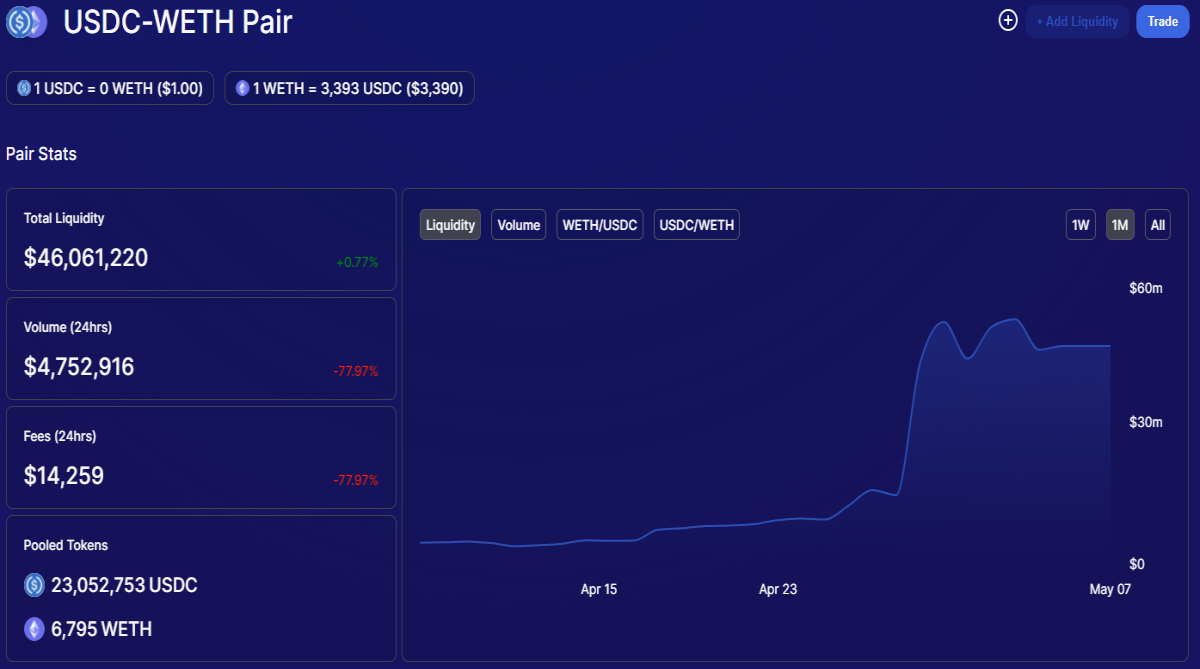Click the USDC coin icon in price pill
Viewport: 1200px width, 669px height.
pos(24,88)
